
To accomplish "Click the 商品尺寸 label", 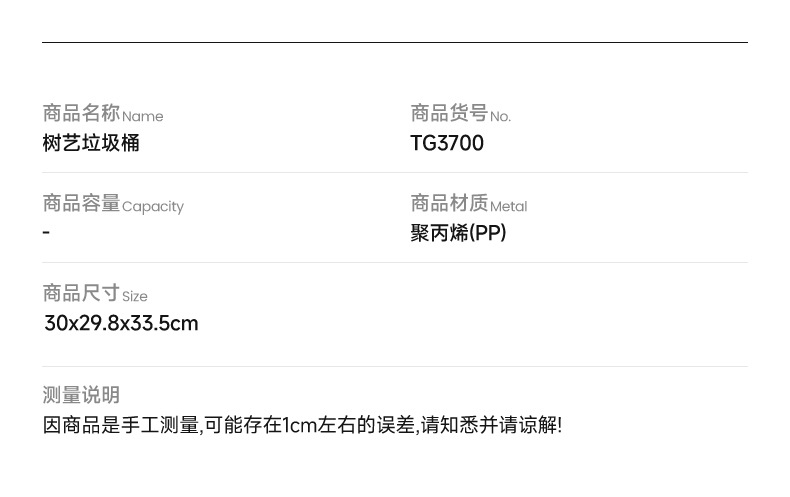I will coord(81,293).
